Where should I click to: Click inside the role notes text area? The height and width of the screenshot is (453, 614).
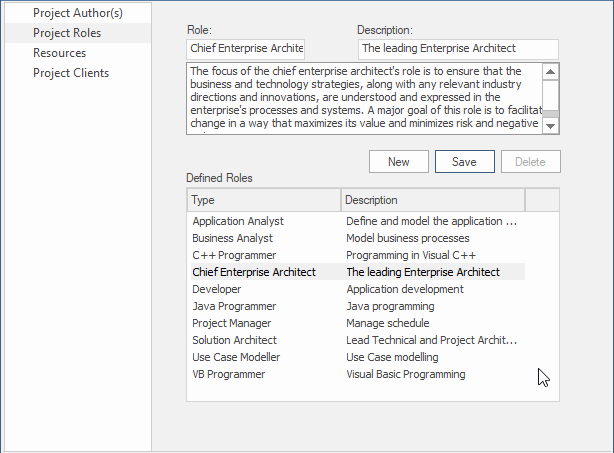(x=364, y=98)
